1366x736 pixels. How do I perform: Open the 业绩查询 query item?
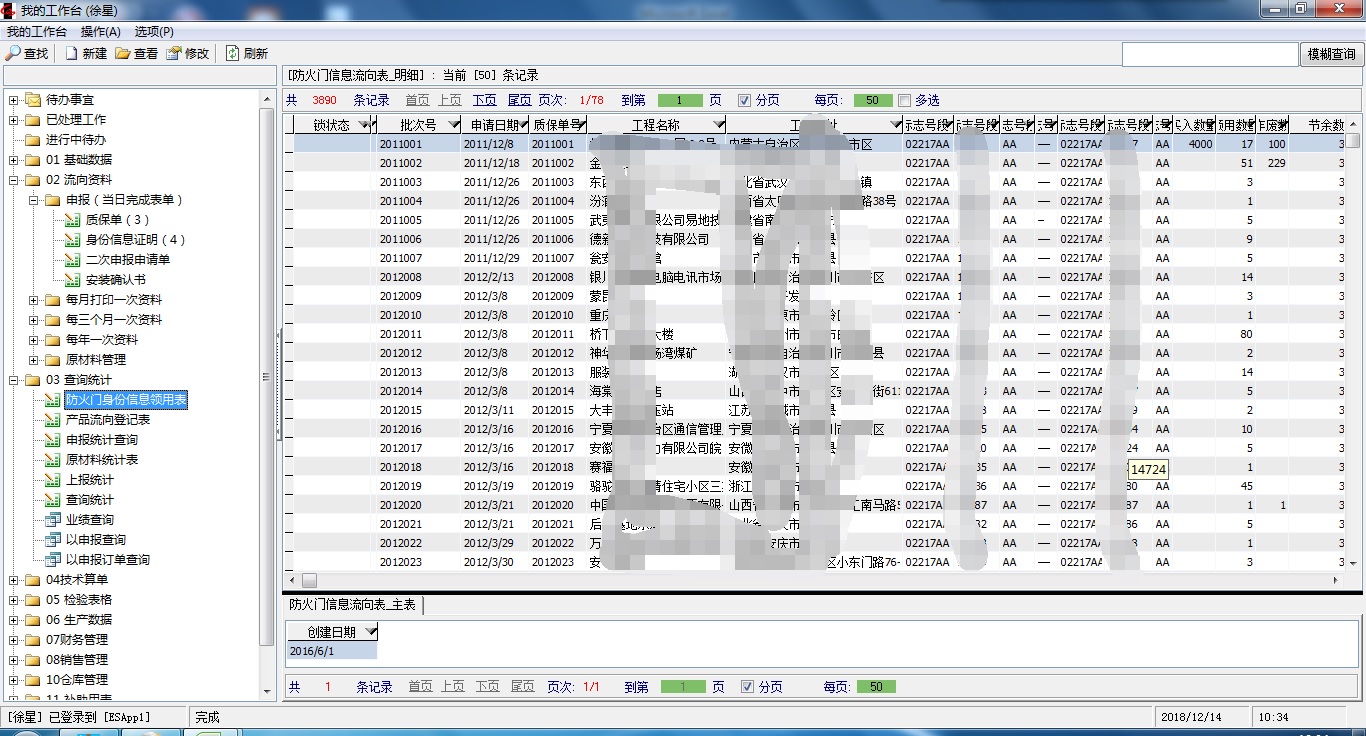point(89,519)
